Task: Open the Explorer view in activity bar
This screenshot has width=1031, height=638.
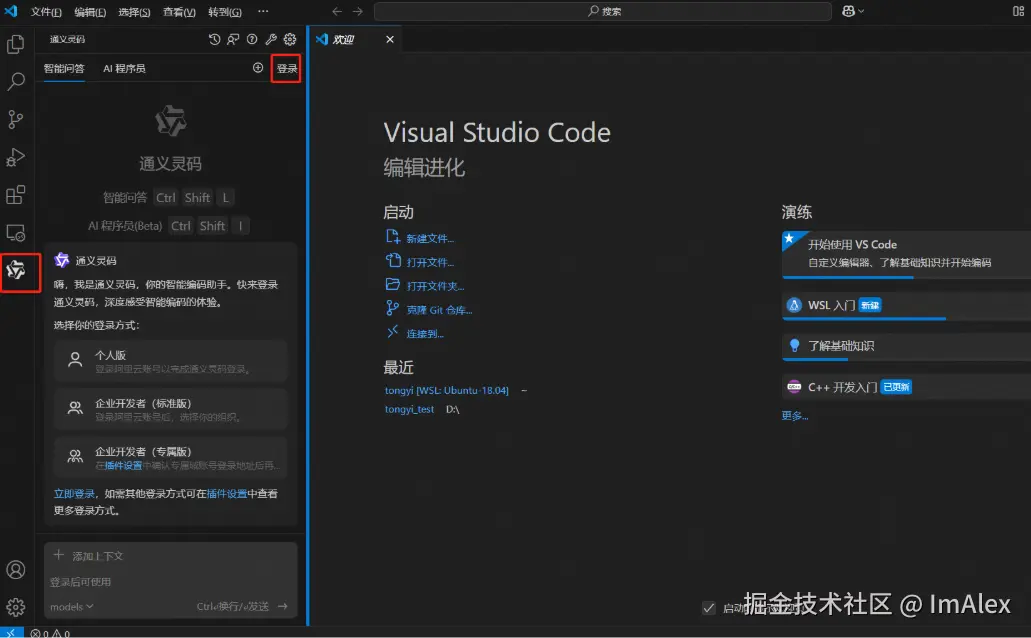Action: pyautogui.click(x=15, y=44)
